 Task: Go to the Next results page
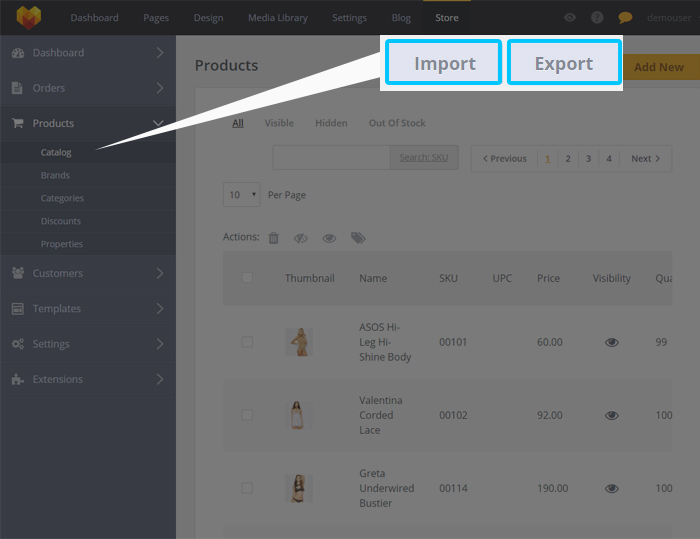pyautogui.click(x=646, y=159)
